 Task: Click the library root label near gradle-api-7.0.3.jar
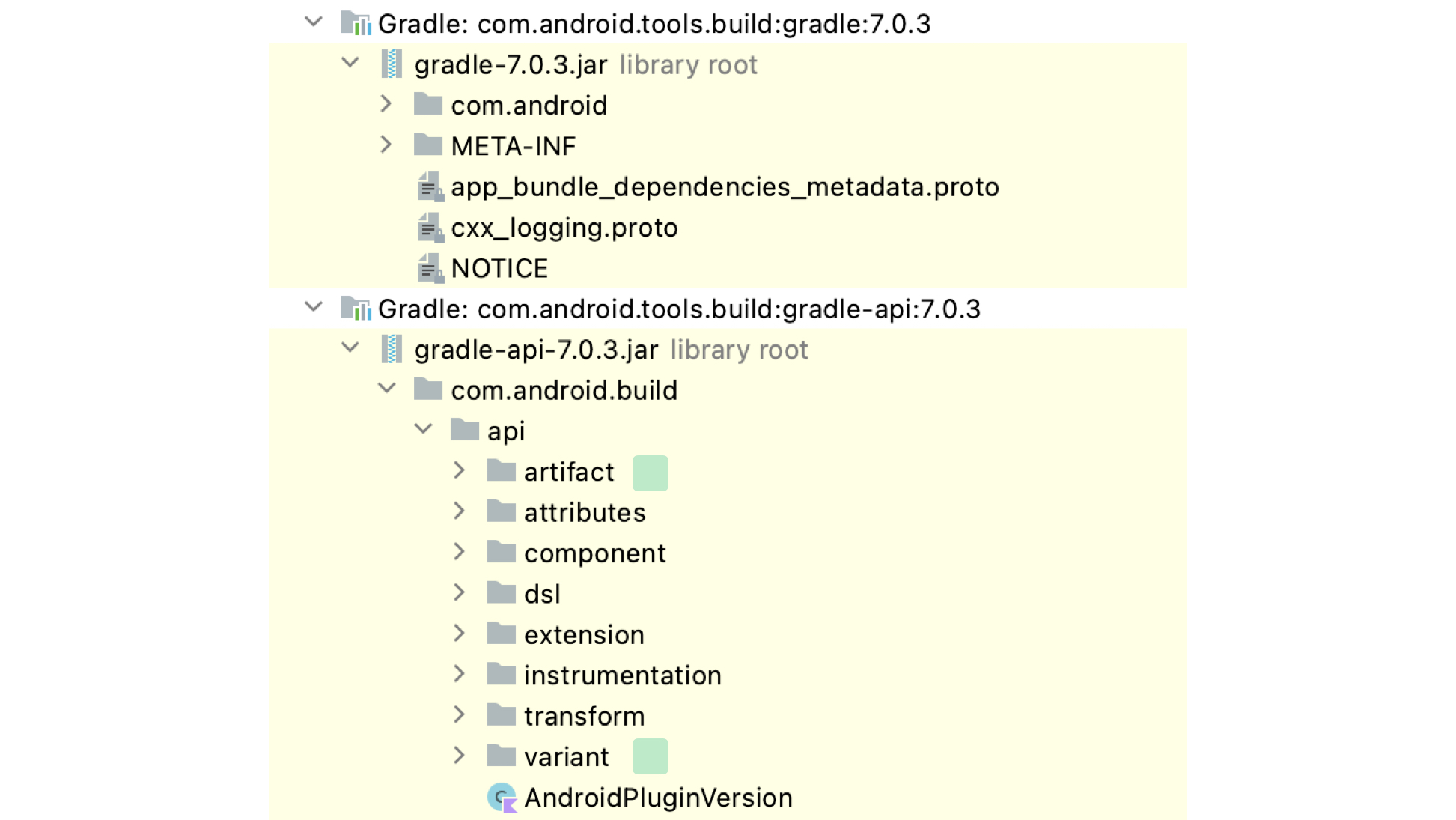point(738,349)
